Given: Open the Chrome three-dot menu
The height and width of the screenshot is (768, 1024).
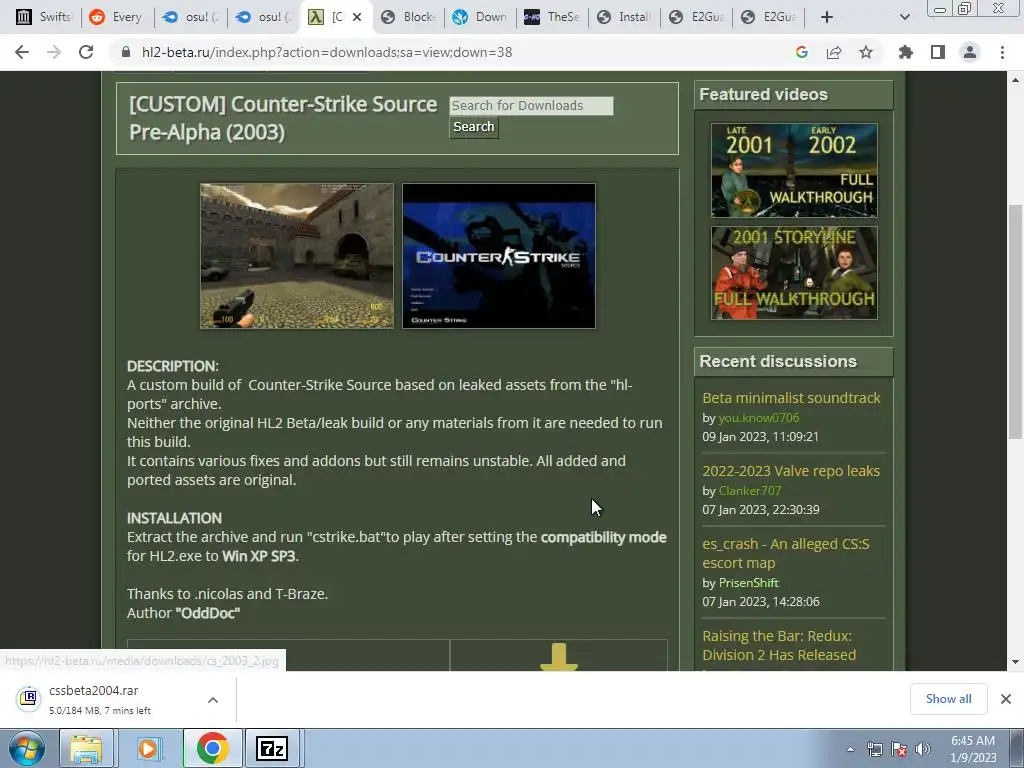Looking at the screenshot, I should pos(1002,52).
